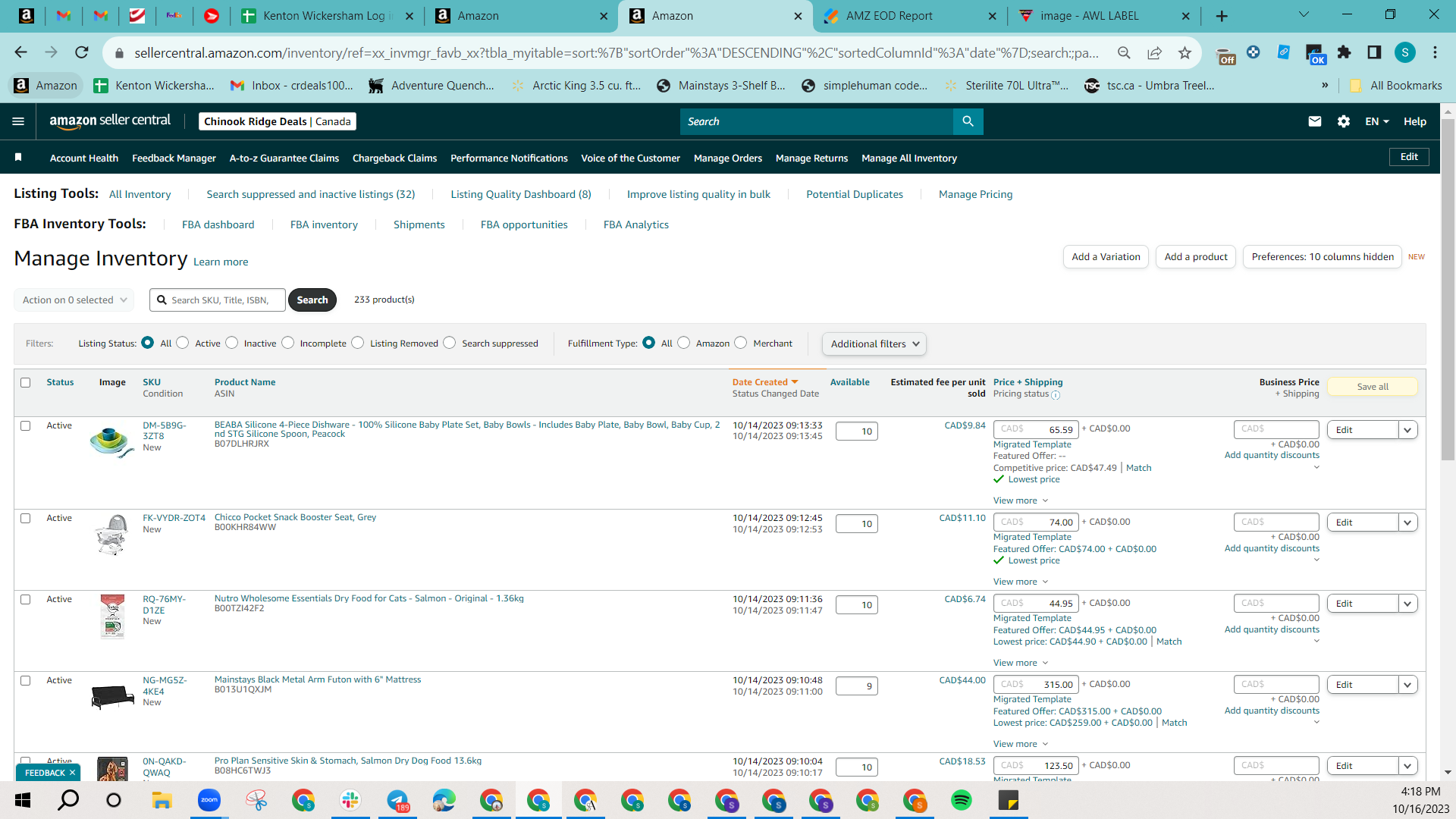Click the Amazon Seller Central logo

pyautogui.click(x=110, y=121)
